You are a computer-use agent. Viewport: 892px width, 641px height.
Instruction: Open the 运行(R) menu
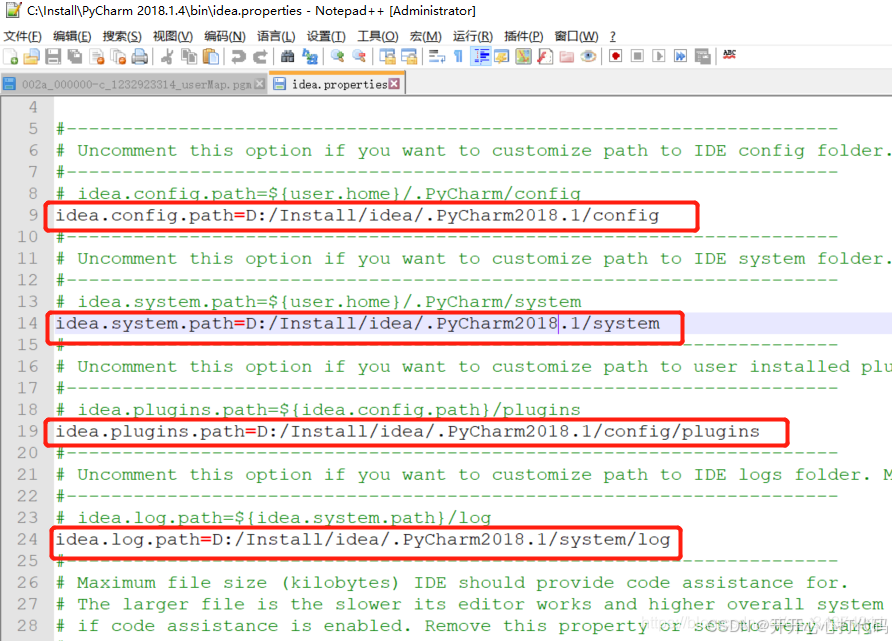(x=473, y=36)
